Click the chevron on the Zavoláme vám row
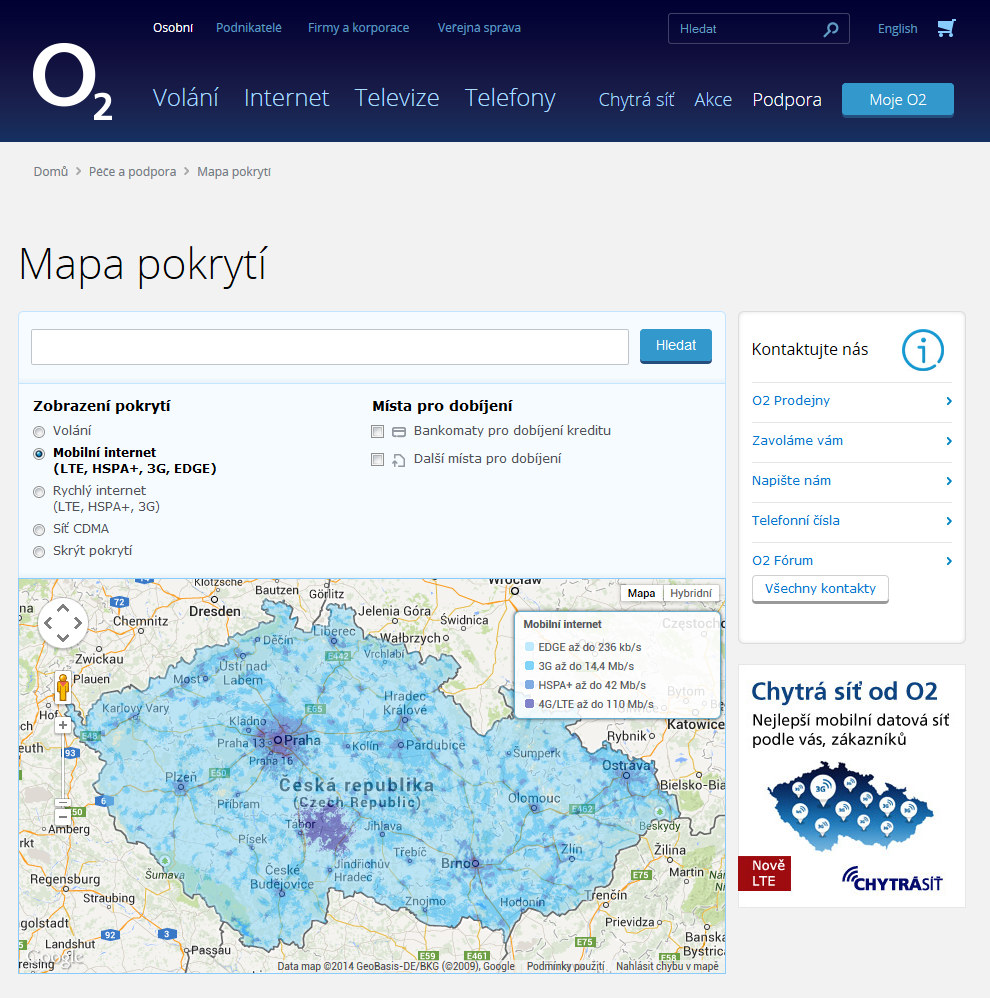Screen dimensions: 990x998 [x=949, y=441]
